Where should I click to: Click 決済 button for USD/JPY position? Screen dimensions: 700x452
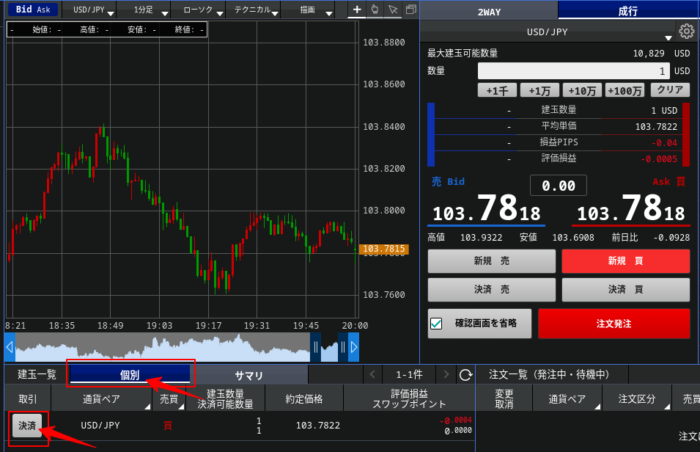pos(27,426)
